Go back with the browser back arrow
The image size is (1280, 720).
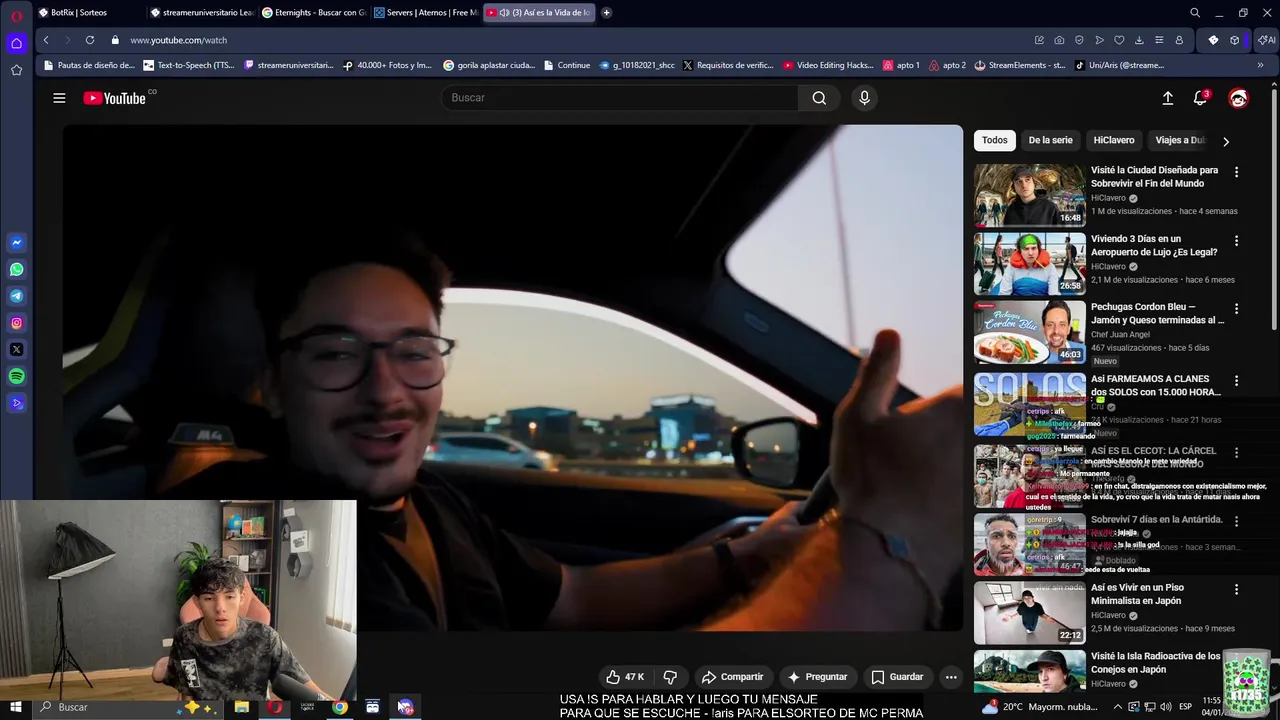[46, 40]
